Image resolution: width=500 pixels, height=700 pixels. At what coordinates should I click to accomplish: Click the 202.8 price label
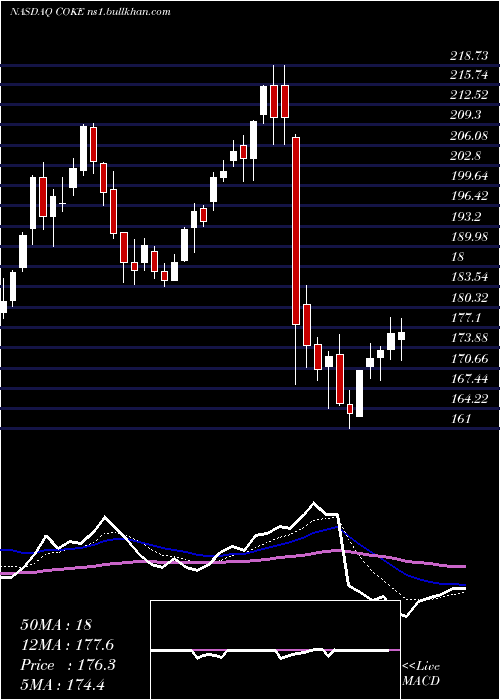click(x=466, y=156)
